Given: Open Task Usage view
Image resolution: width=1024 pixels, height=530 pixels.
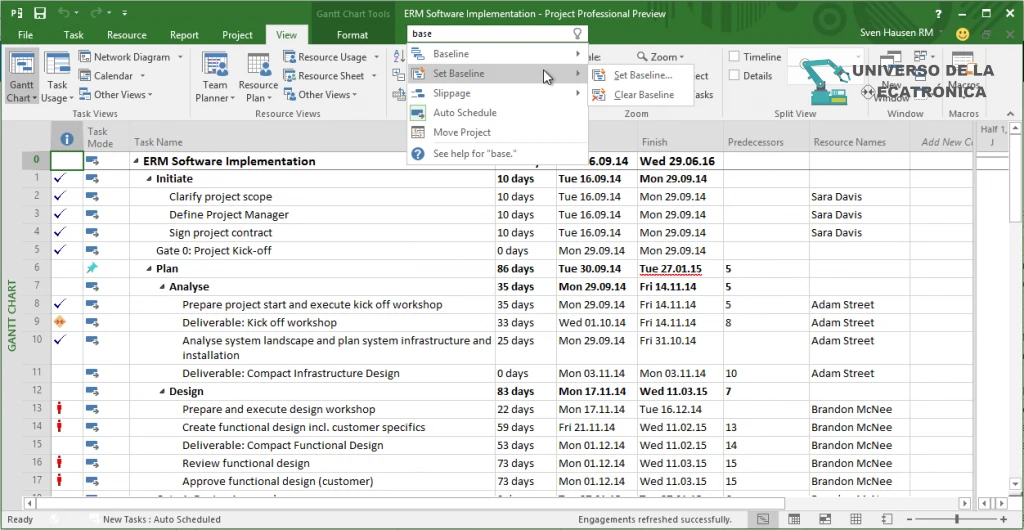Looking at the screenshot, I should (x=57, y=78).
